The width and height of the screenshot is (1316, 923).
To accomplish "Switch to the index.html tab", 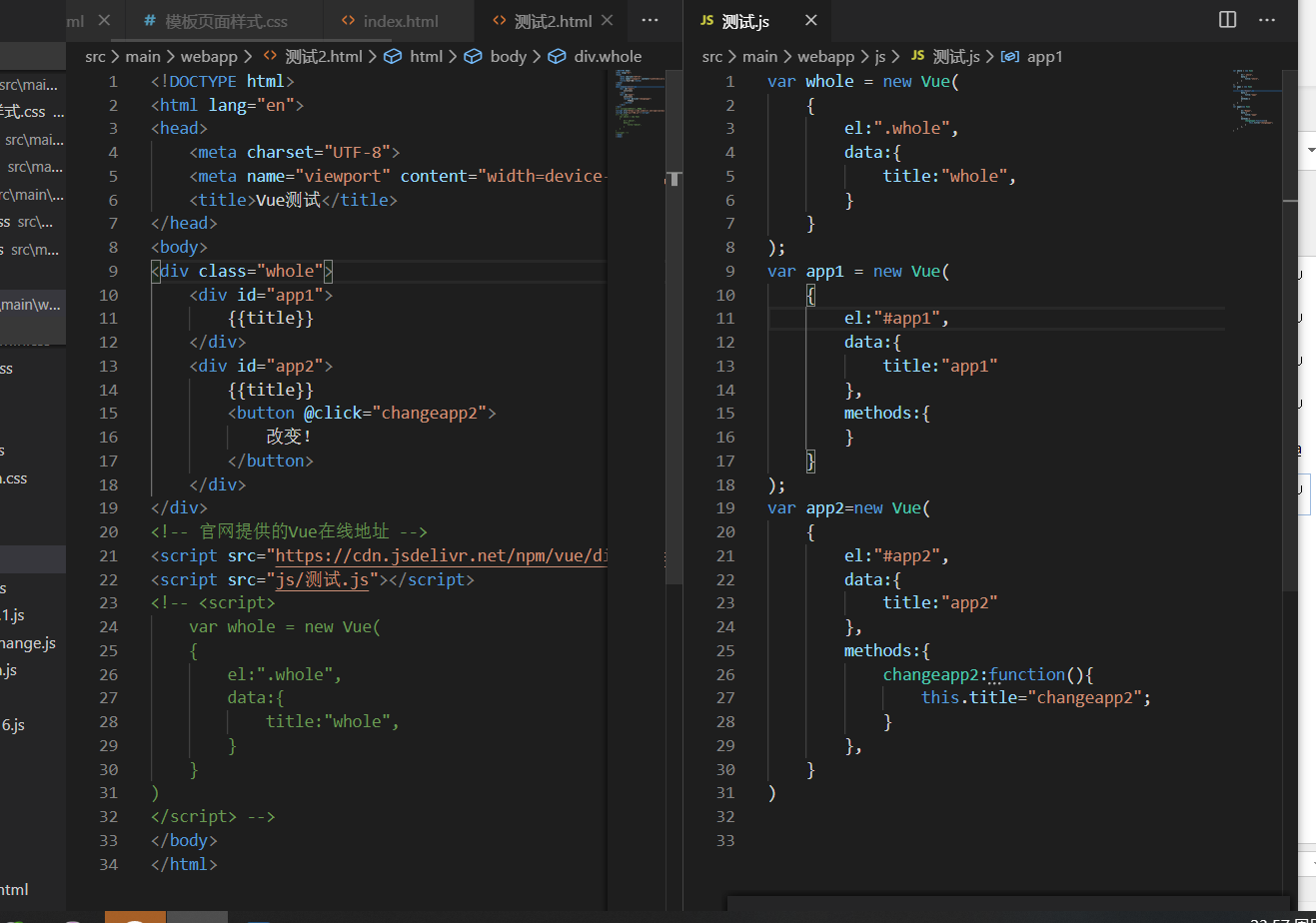I will point(401,21).
